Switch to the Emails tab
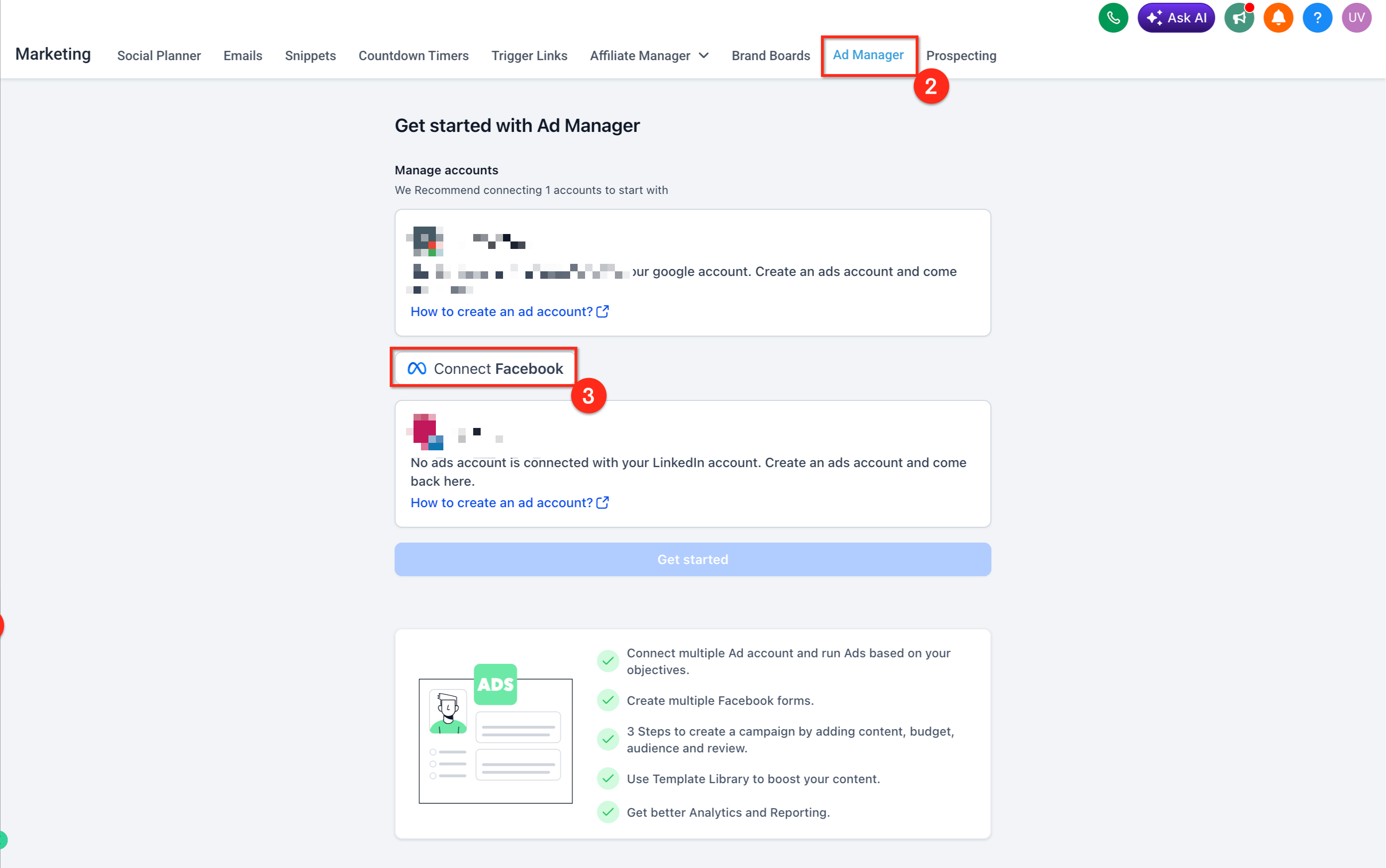1386x868 pixels. pyautogui.click(x=243, y=55)
